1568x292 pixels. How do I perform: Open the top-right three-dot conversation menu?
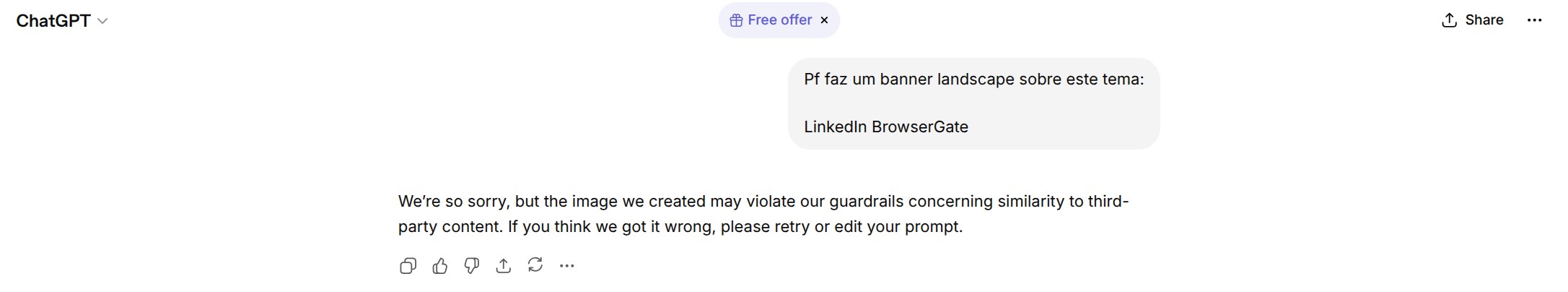(1534, 20)
